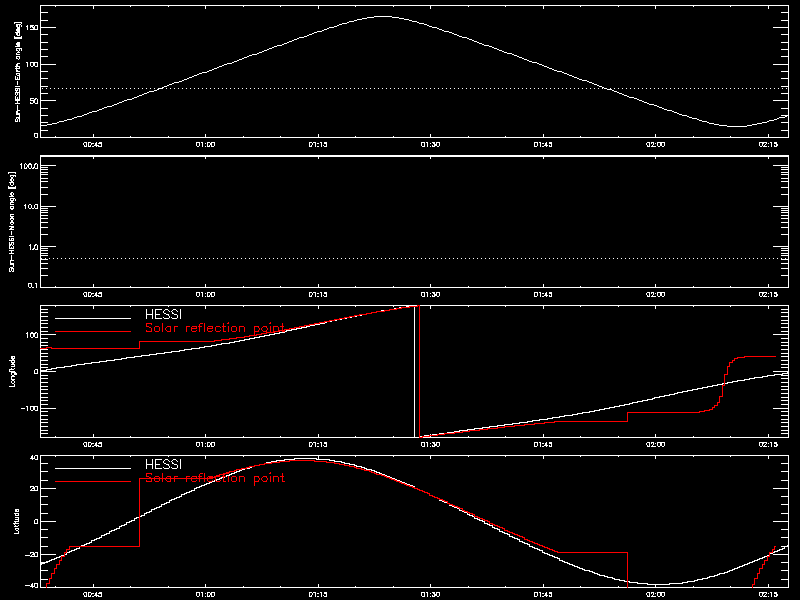
Task: Click 02:00 time label under Longitude plot
Action: tap(655, 445)
